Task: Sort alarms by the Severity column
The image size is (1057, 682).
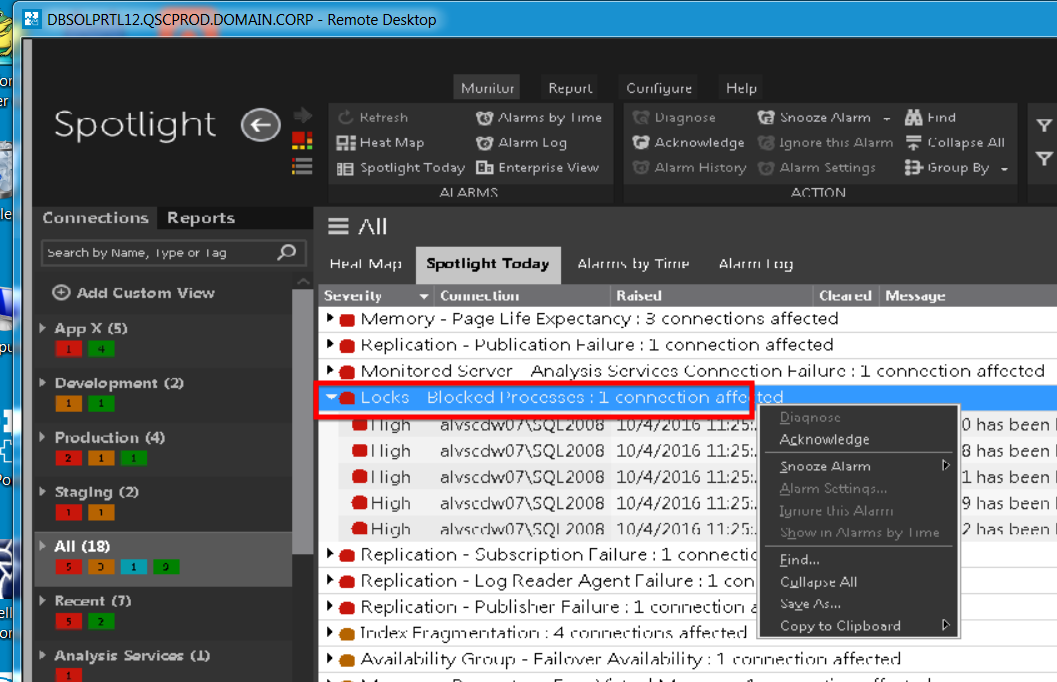Action: tap(377, 295)
